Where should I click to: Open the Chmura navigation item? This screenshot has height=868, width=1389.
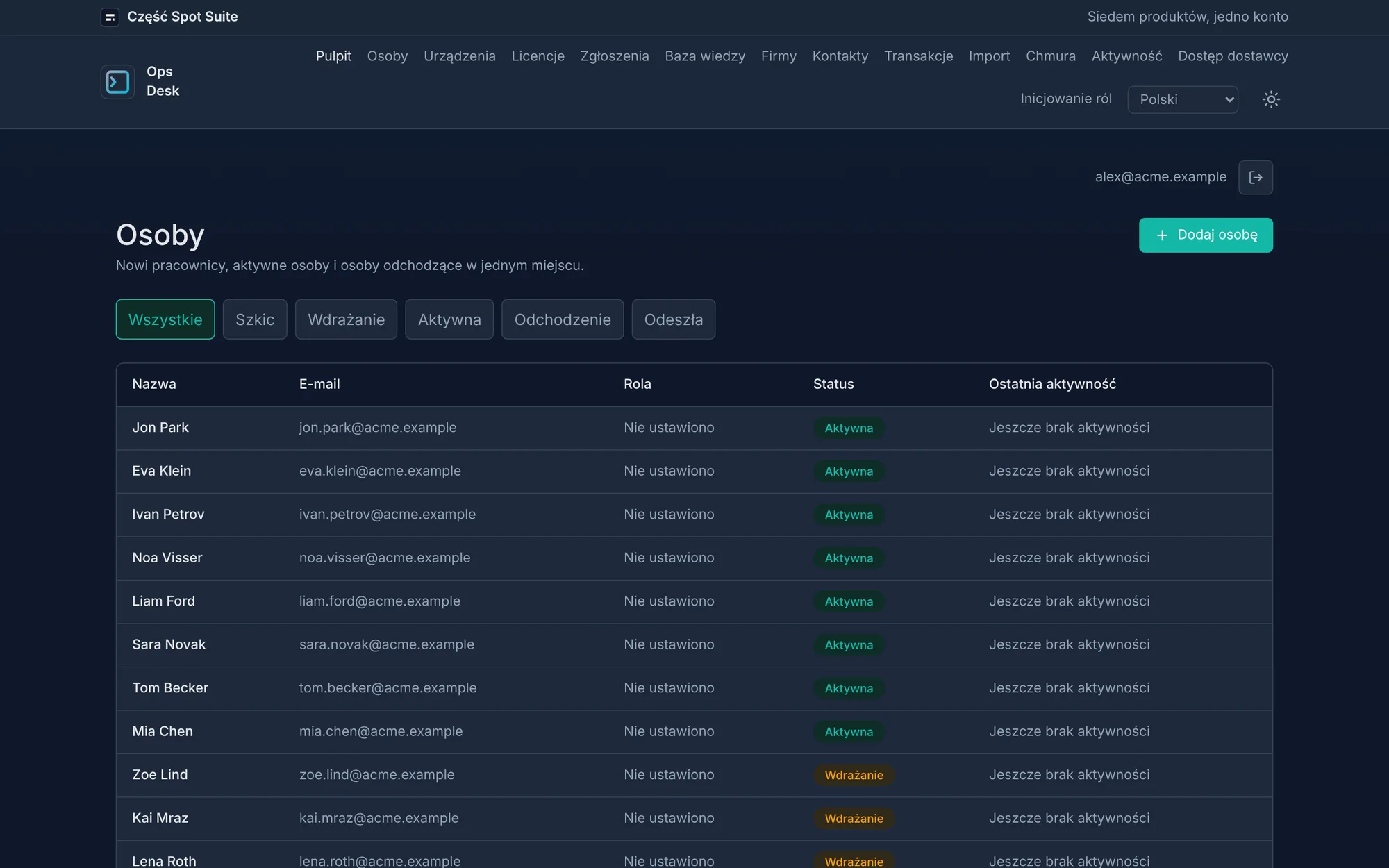[x=1051, y=56]
